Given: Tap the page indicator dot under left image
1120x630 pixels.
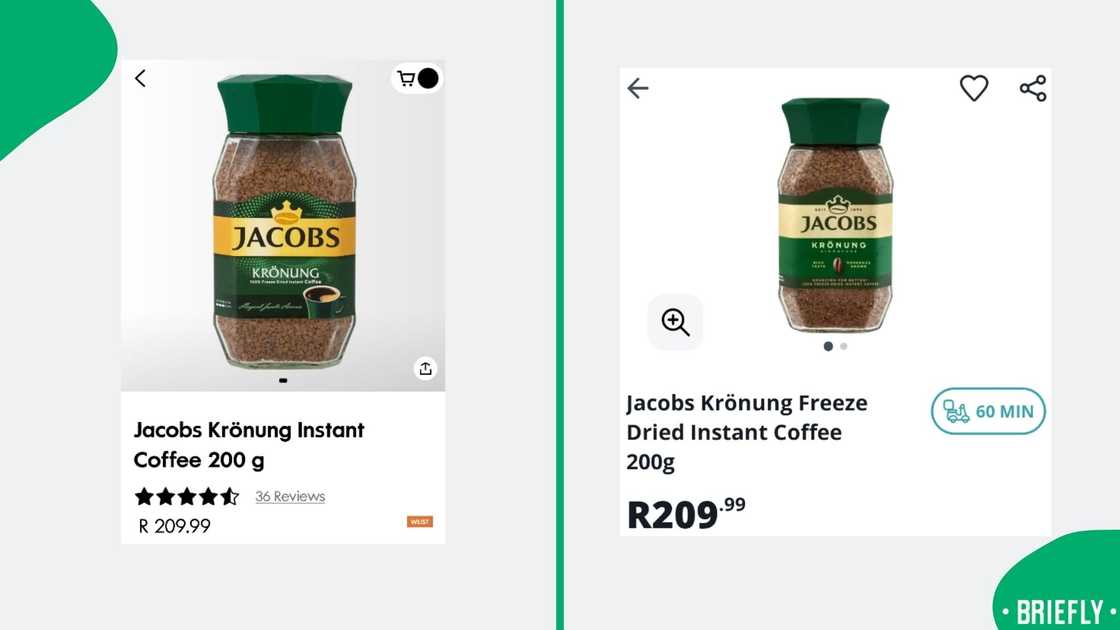Looking at the screenshot, I should click(283, 380).
